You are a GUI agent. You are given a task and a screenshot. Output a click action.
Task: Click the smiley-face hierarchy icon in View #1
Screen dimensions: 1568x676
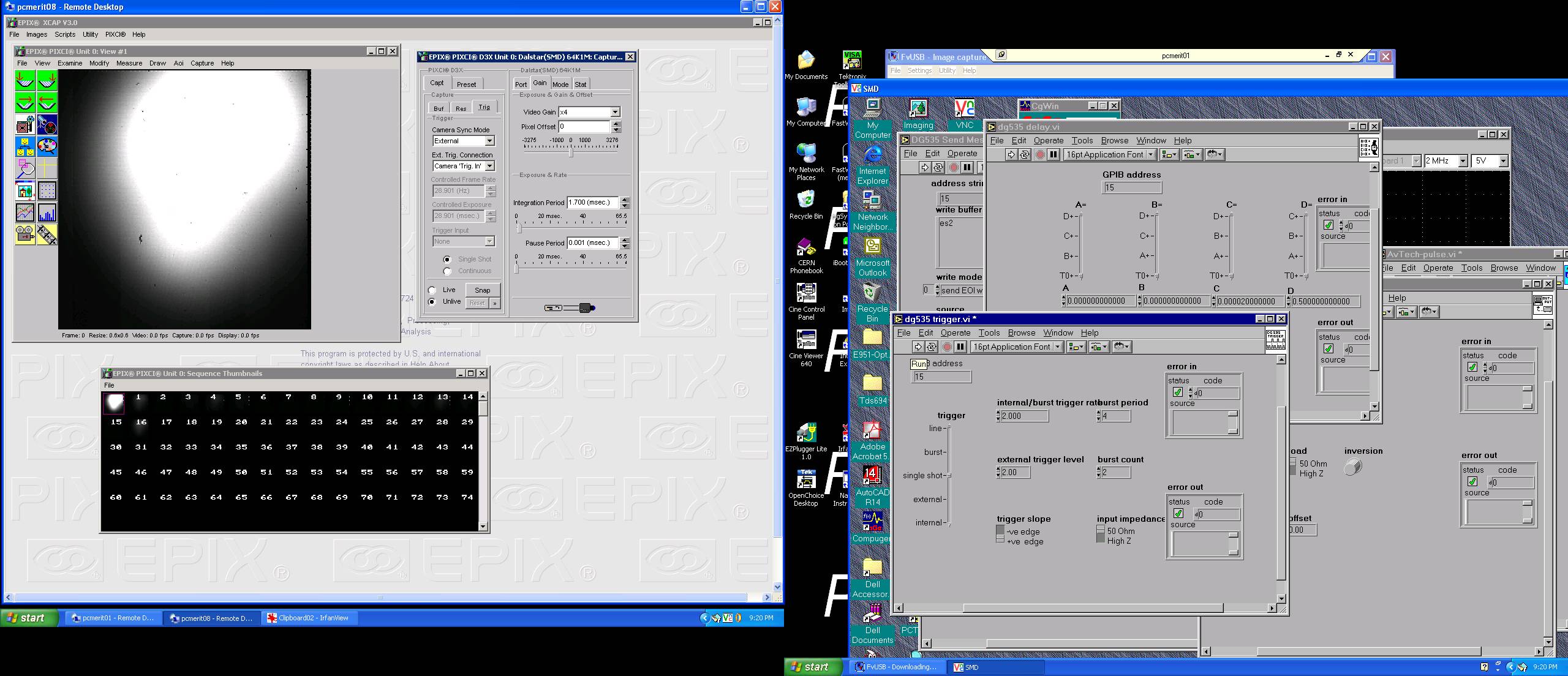(25, 146)
